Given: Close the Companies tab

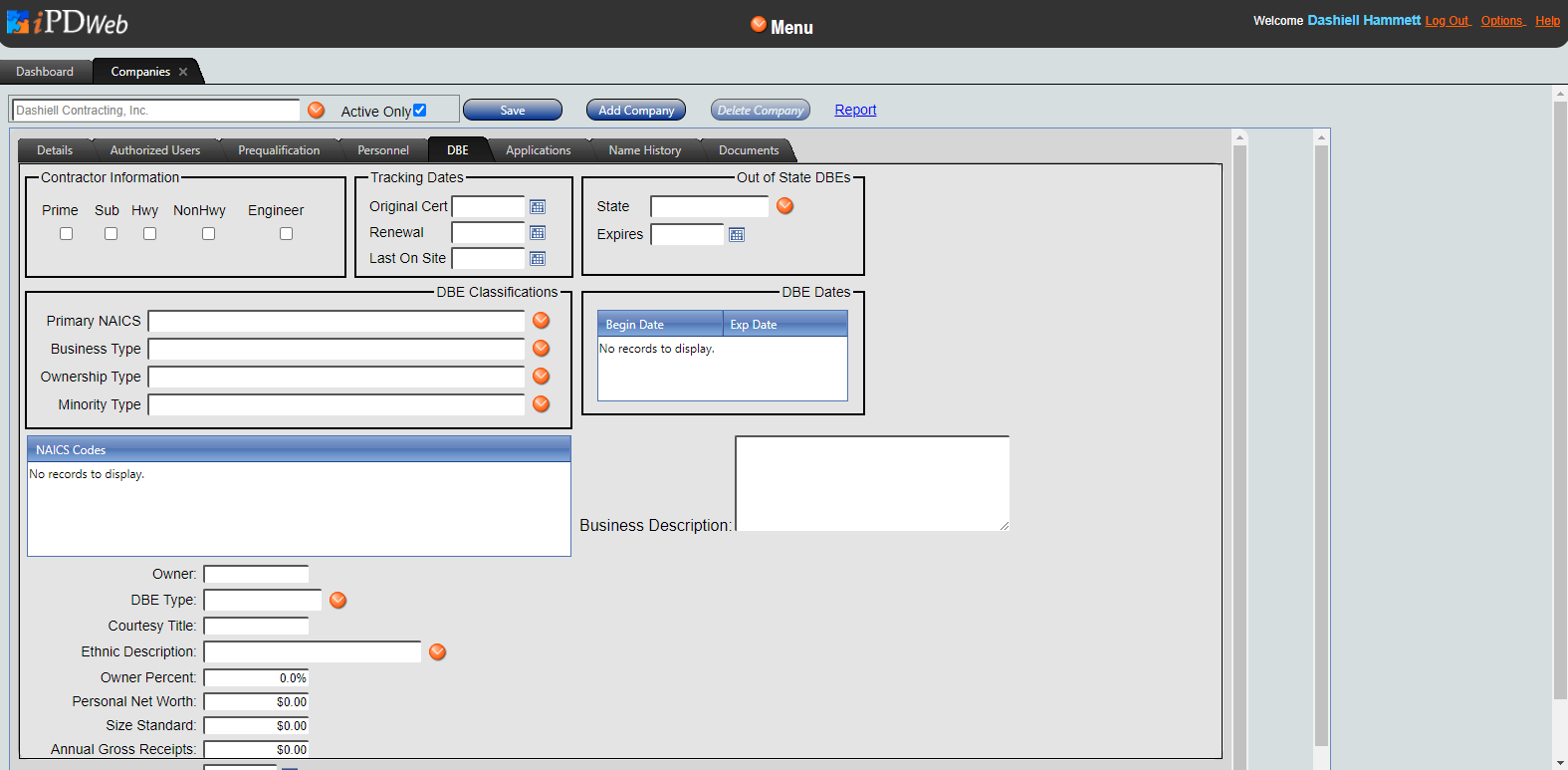Looking at the screenshot, I should click(x=183, y=72).
